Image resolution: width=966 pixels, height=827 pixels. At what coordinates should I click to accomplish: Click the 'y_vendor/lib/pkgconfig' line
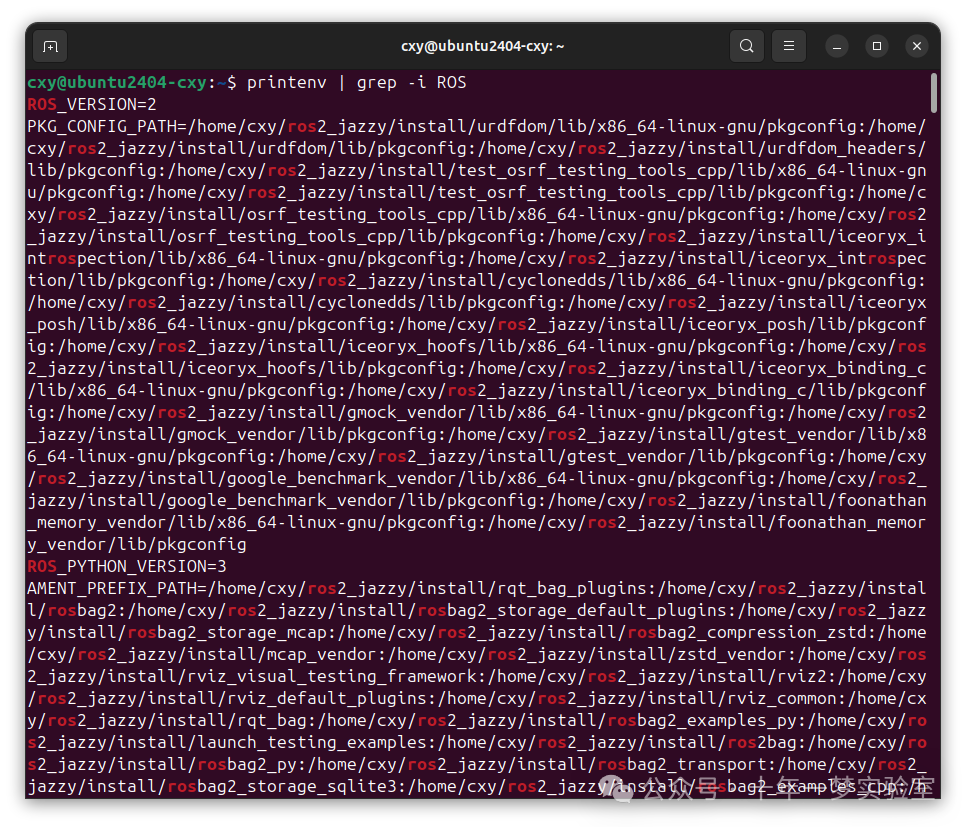click(137, 545)
